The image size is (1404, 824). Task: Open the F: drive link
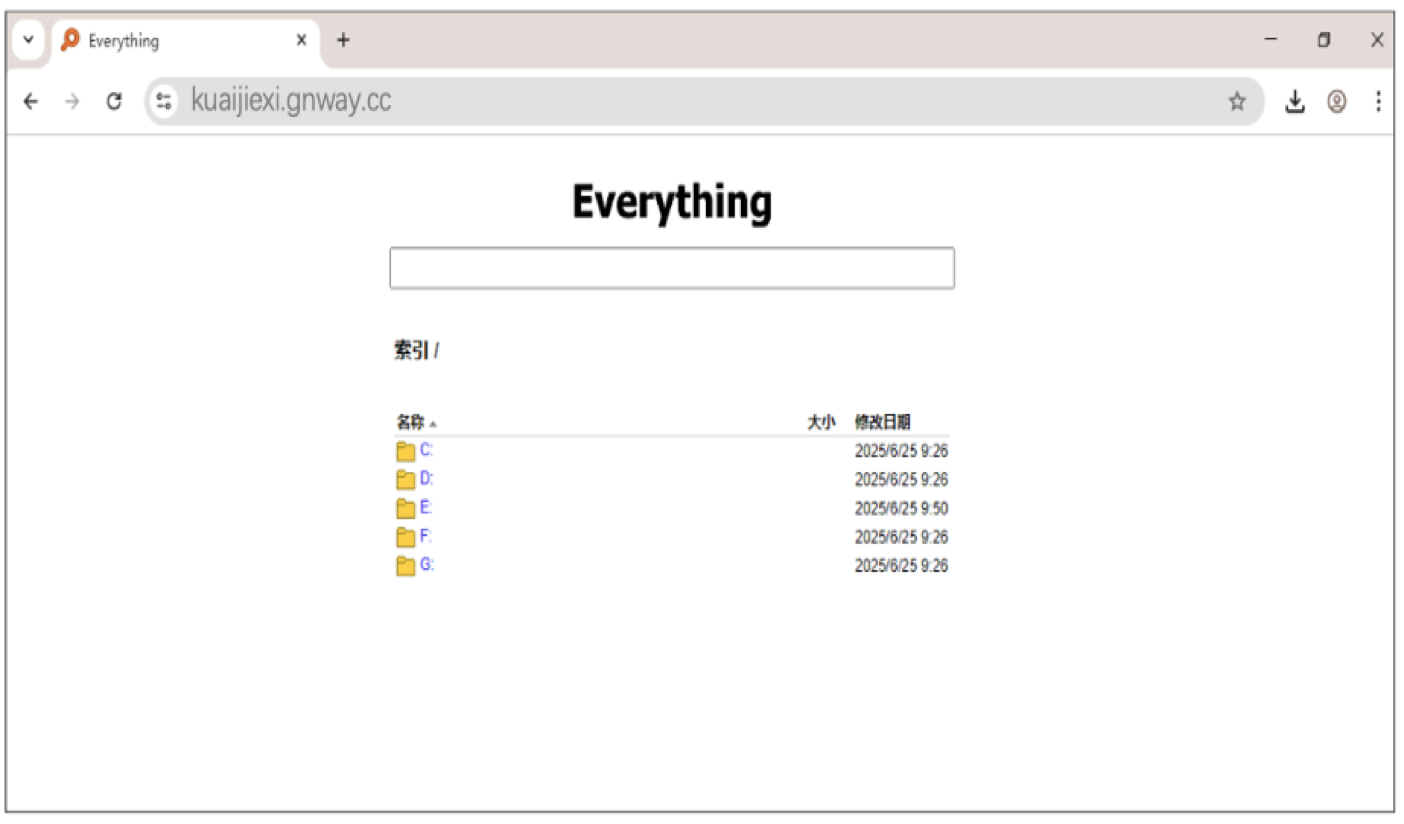[x=426, y=537]
